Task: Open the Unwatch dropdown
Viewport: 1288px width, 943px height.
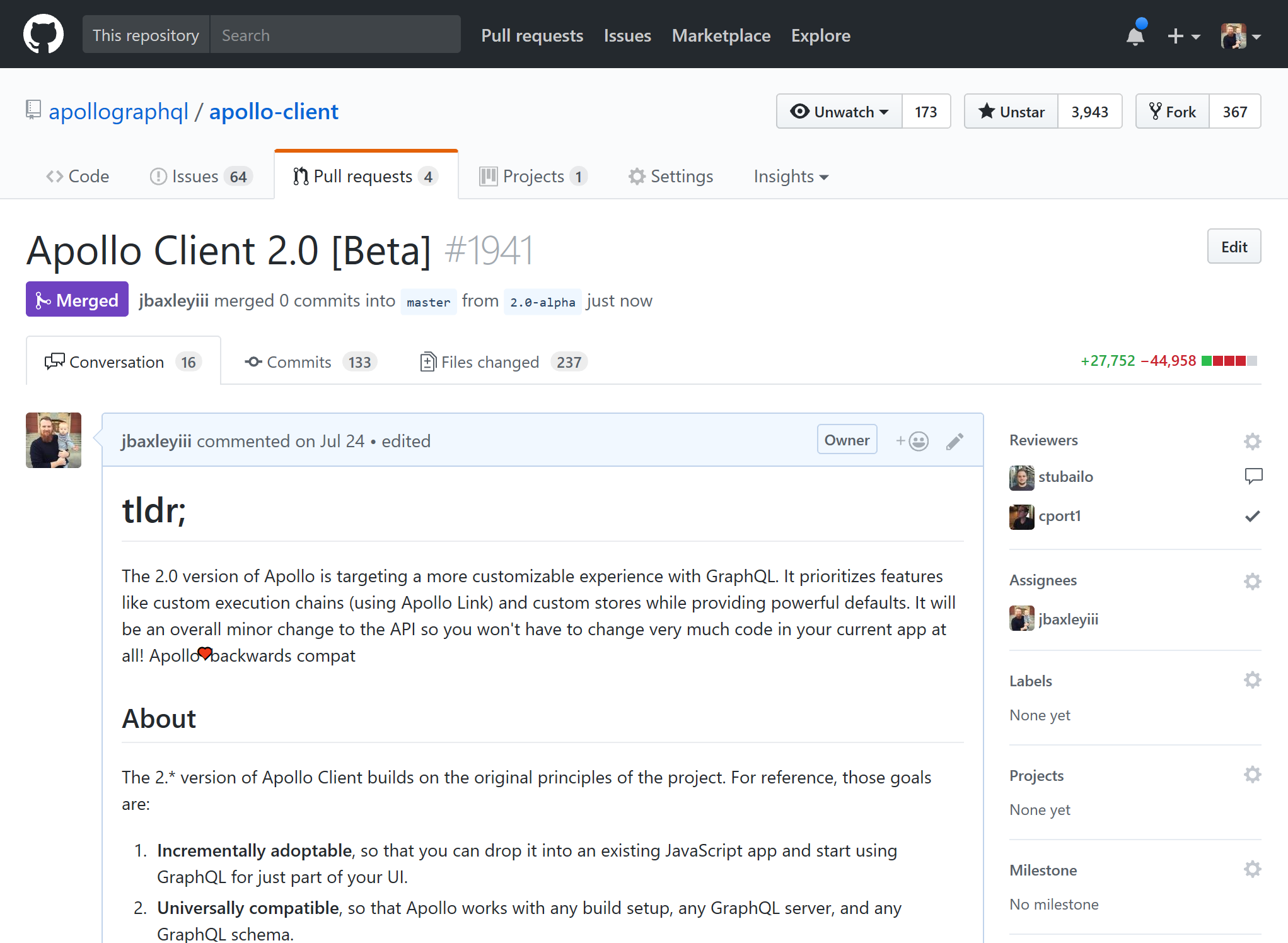Action: pos(839,112)
